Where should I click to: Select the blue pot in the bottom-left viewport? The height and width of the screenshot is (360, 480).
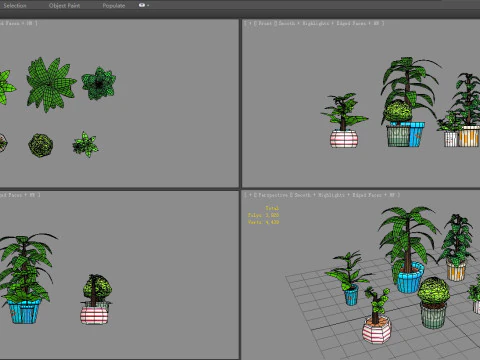pyautogui.click(x=24, y=312)
